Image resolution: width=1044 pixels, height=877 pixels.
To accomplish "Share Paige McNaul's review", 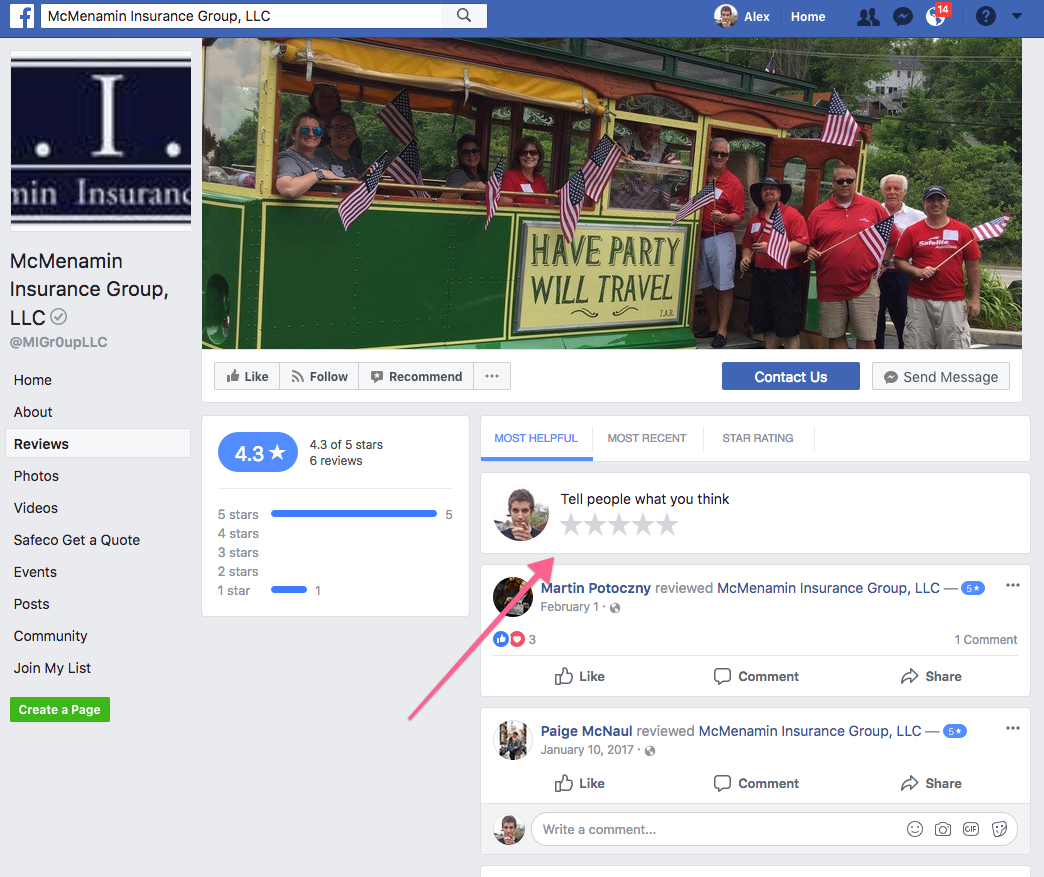I will point(931,784).
